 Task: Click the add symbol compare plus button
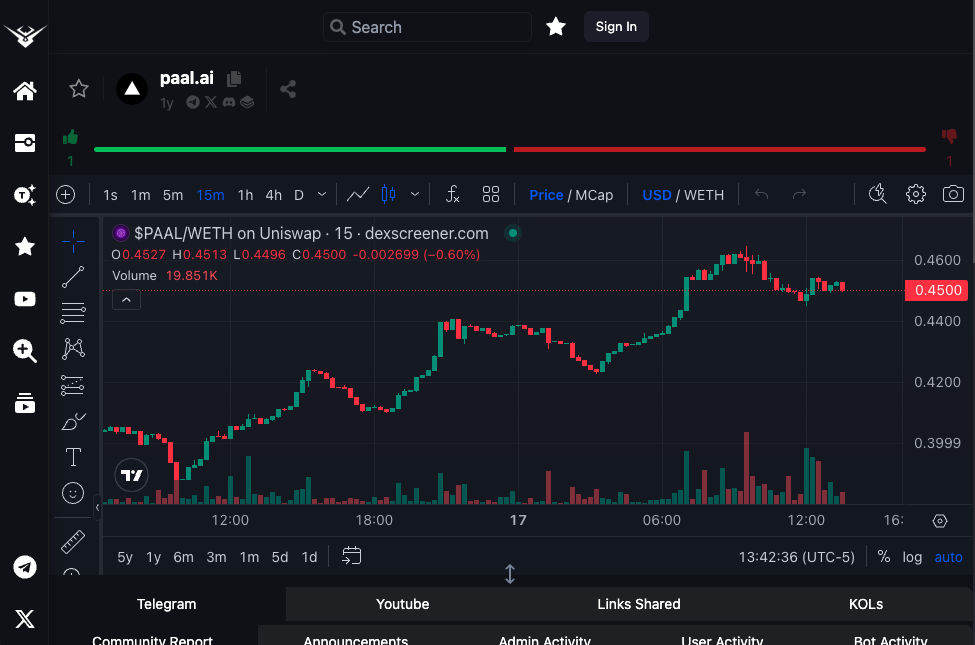click(65, 195)
